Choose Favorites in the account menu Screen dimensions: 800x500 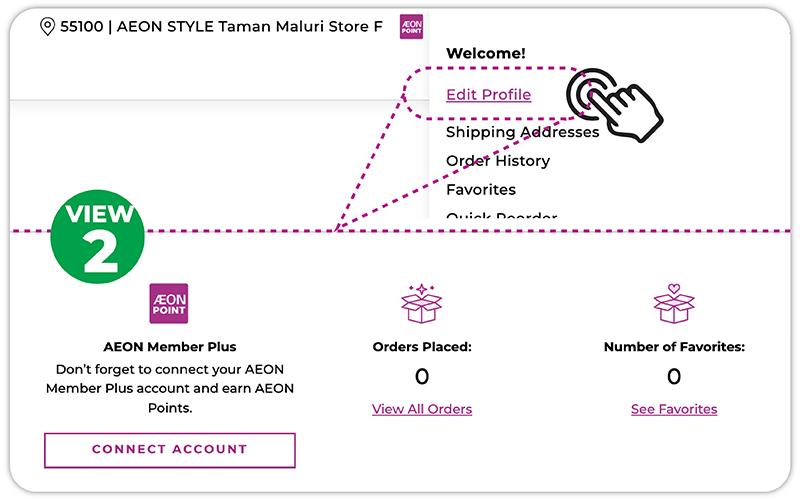(x=481, y=189)
